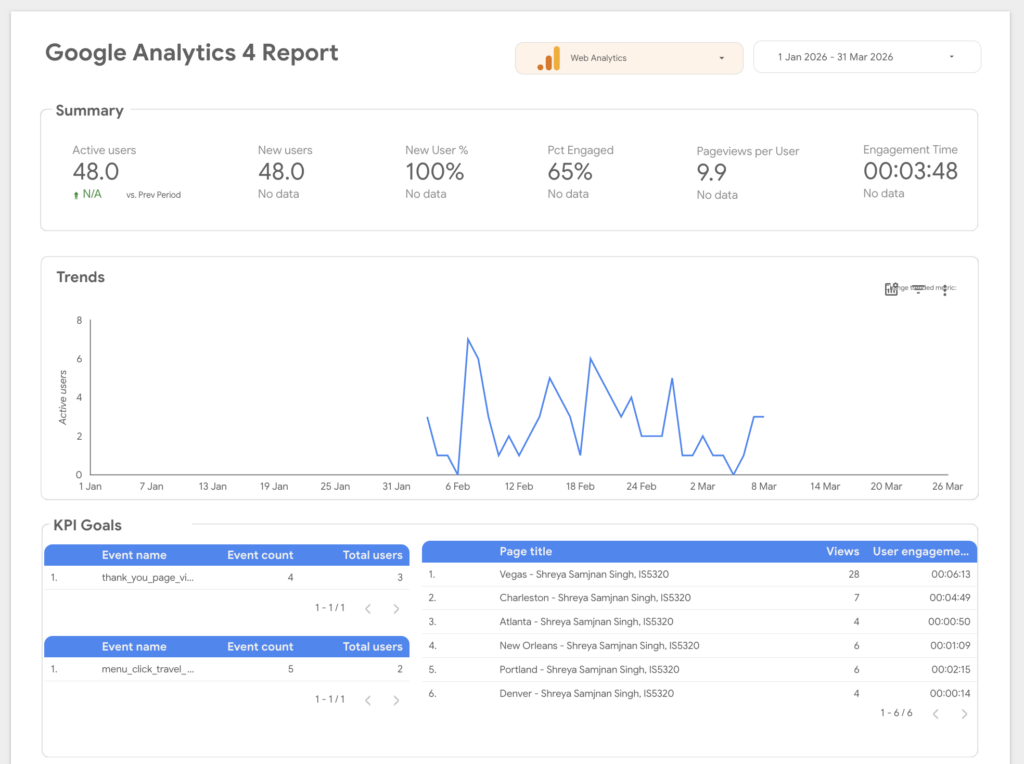This screenshot has height=764, width=1024.
Task: Click Page title column header
Action: pyautogui.click(x=525, y=551)
